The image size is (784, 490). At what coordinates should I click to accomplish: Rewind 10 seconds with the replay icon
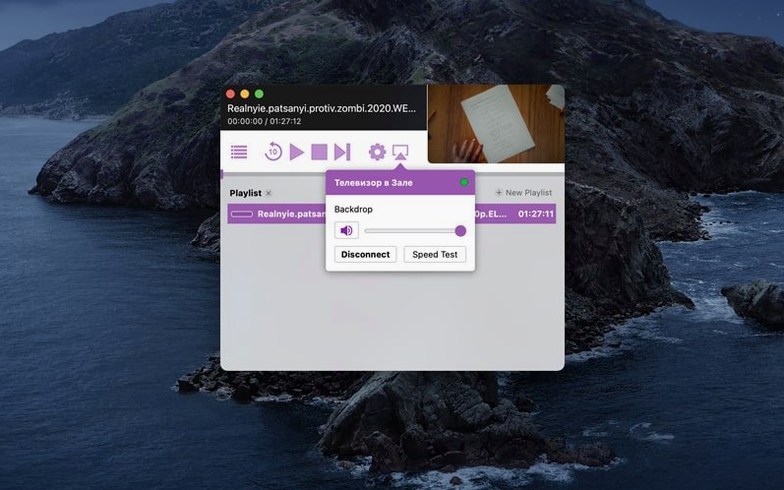[273, 152]
